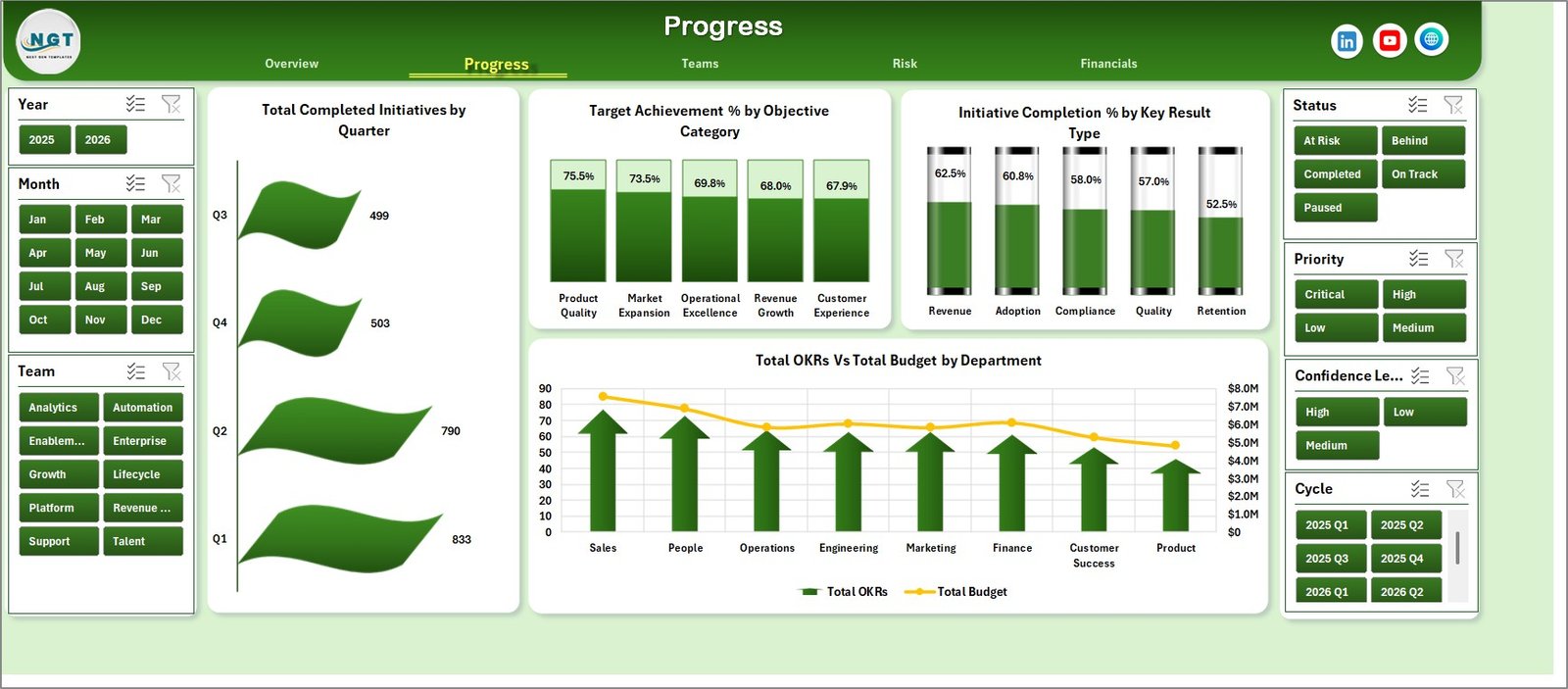The image size is (1568, 689).
Task: Go to the Overview tab
Action: pyautogui.click(x=291, y=64)
